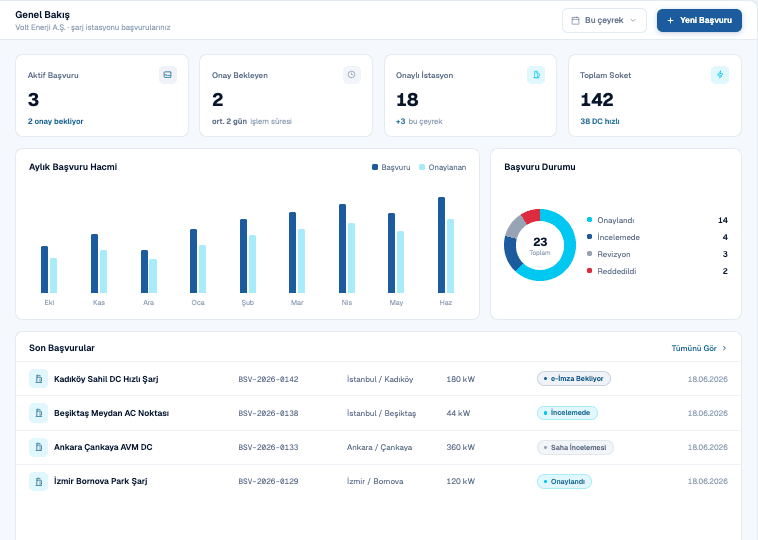Viewport: 758px width, 540px height.
Task: Click the 180 kW power value
Action: pos(461,379)
